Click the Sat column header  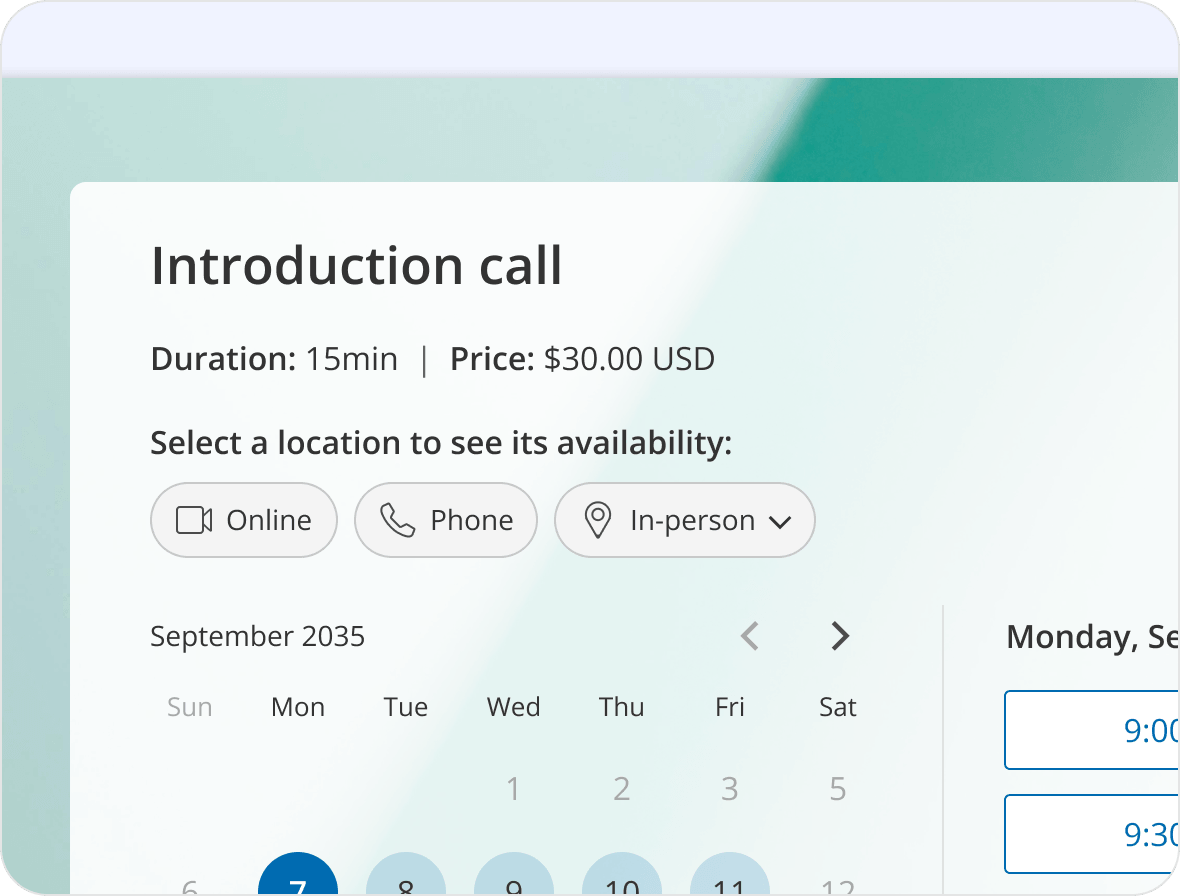838,707
